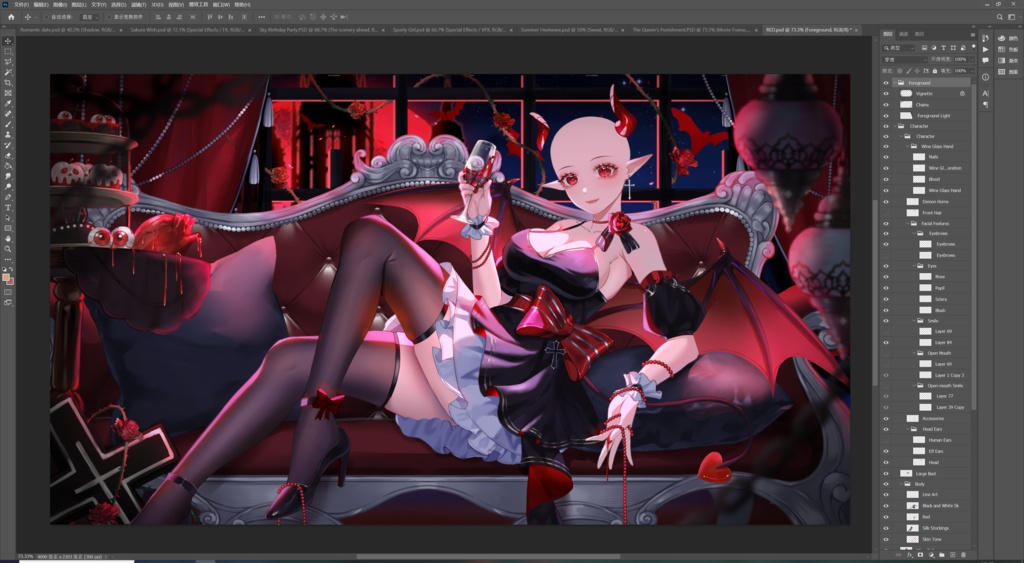
Task: Collapse the Smile group
Action: pyautogui.click(x=914, y=321)
